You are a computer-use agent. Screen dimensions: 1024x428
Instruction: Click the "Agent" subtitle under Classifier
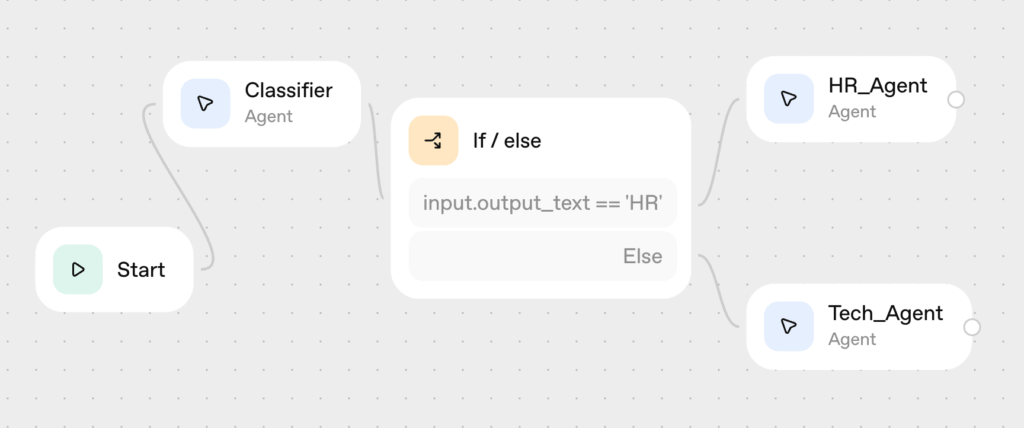(x=268, y=116)
